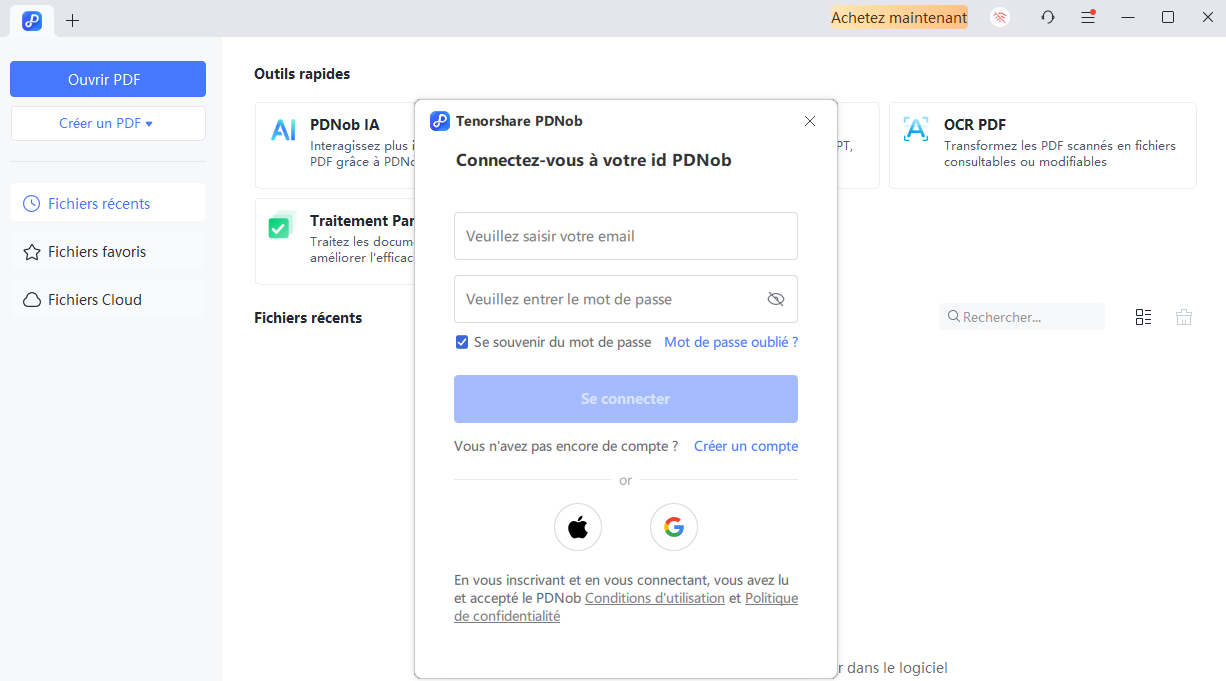Switch recent files to list view
This screenshot has height=681, width=1226.
(x=1143, y=316)
